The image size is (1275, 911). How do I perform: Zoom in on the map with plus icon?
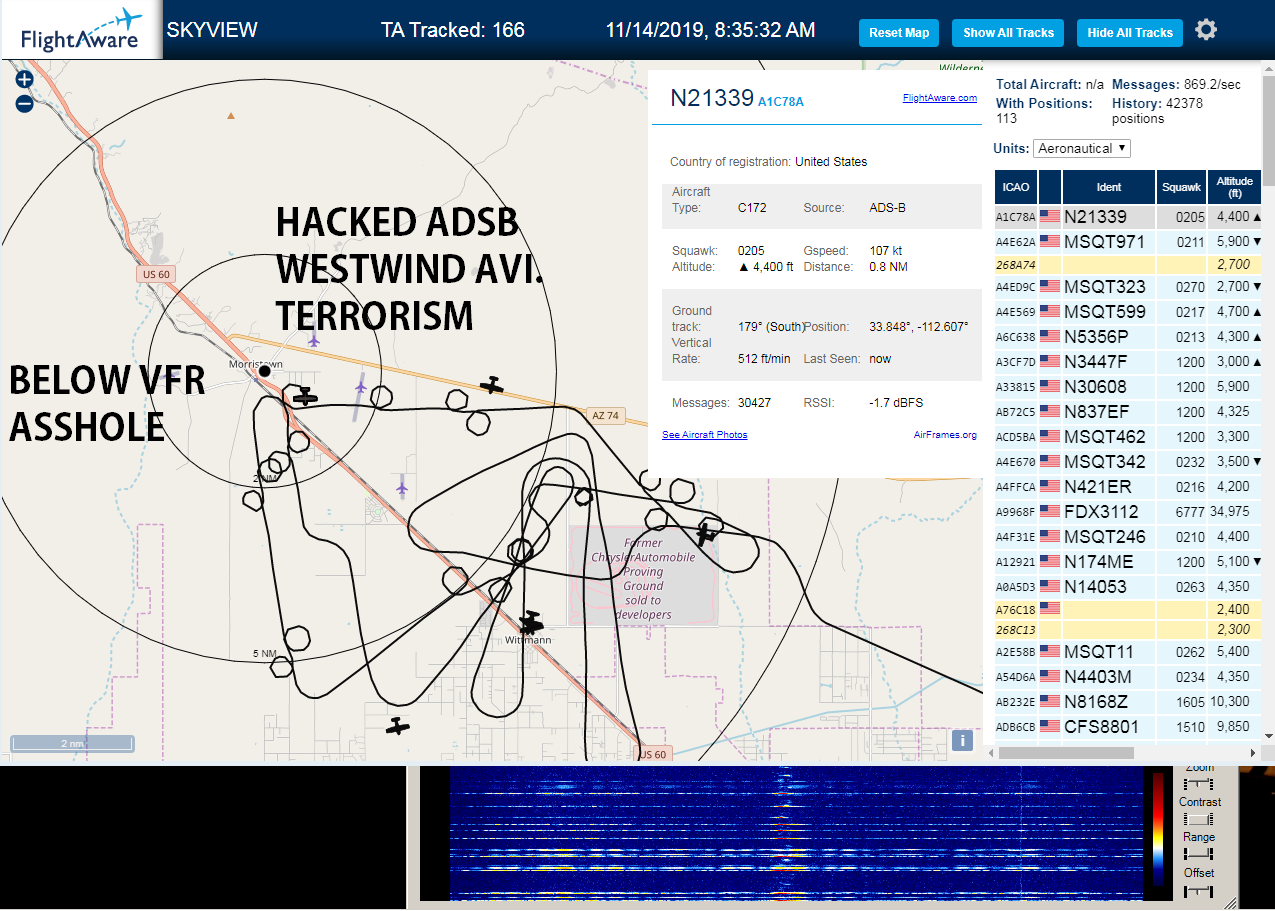click(x=25, y=80)
